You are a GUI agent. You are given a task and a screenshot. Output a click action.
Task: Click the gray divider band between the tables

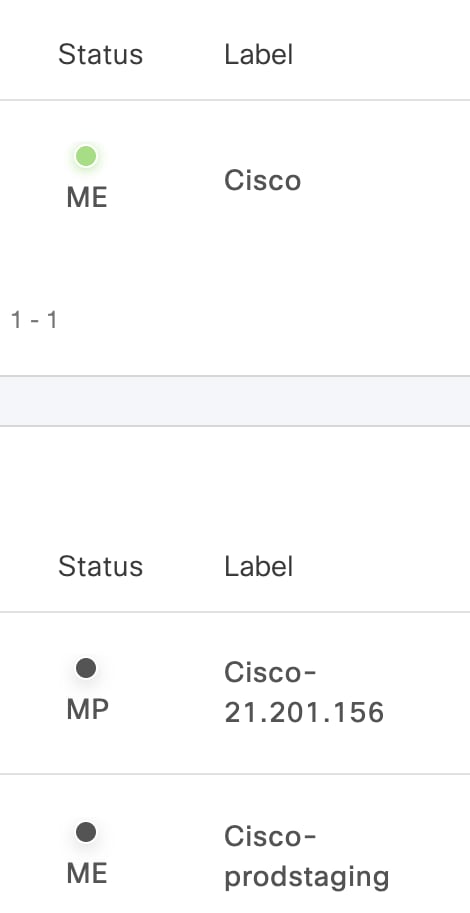pyautogui.click(x=235, y=401)
